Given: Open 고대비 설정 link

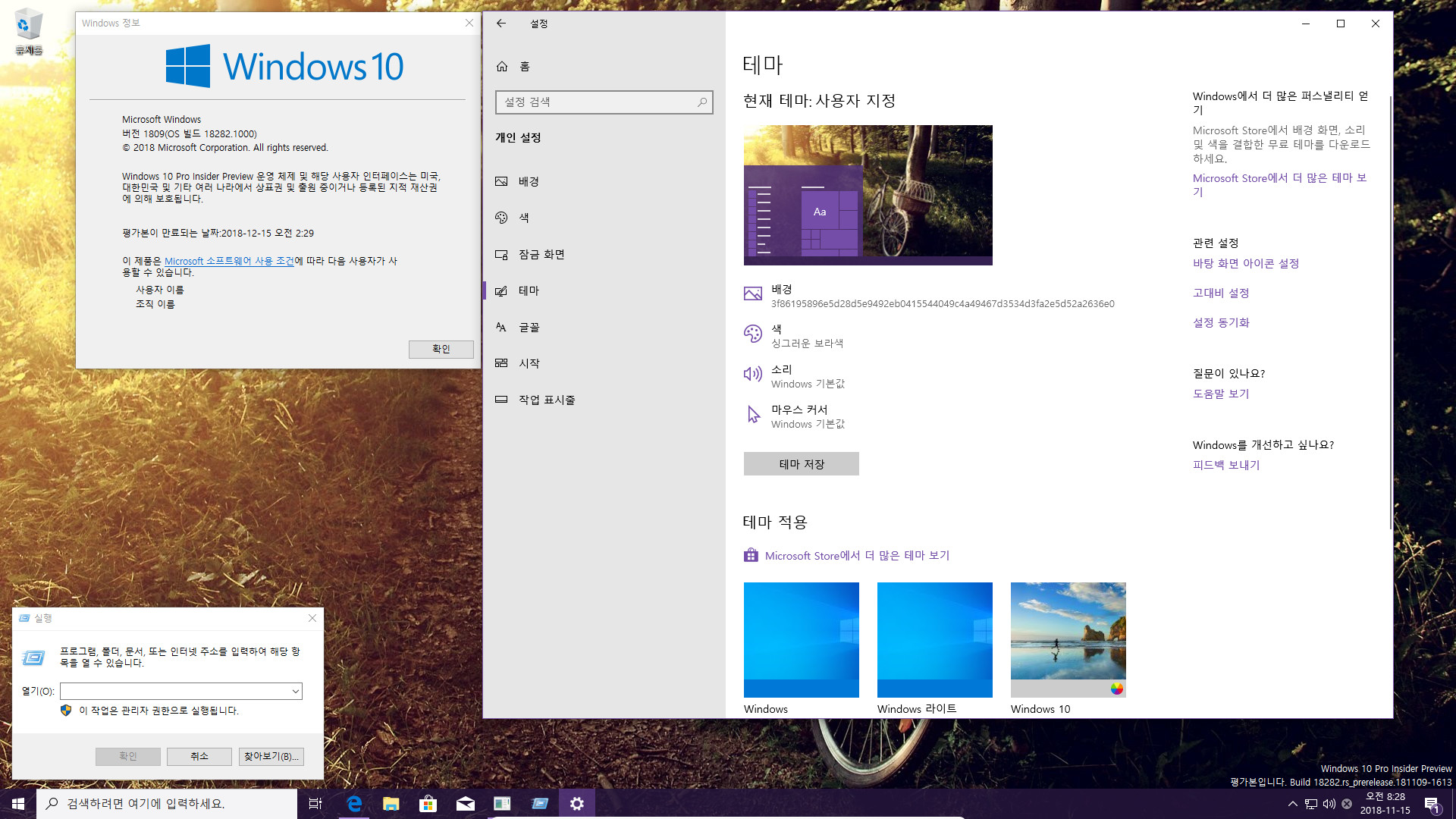Looking at the screenshot, I should 1221,293.
